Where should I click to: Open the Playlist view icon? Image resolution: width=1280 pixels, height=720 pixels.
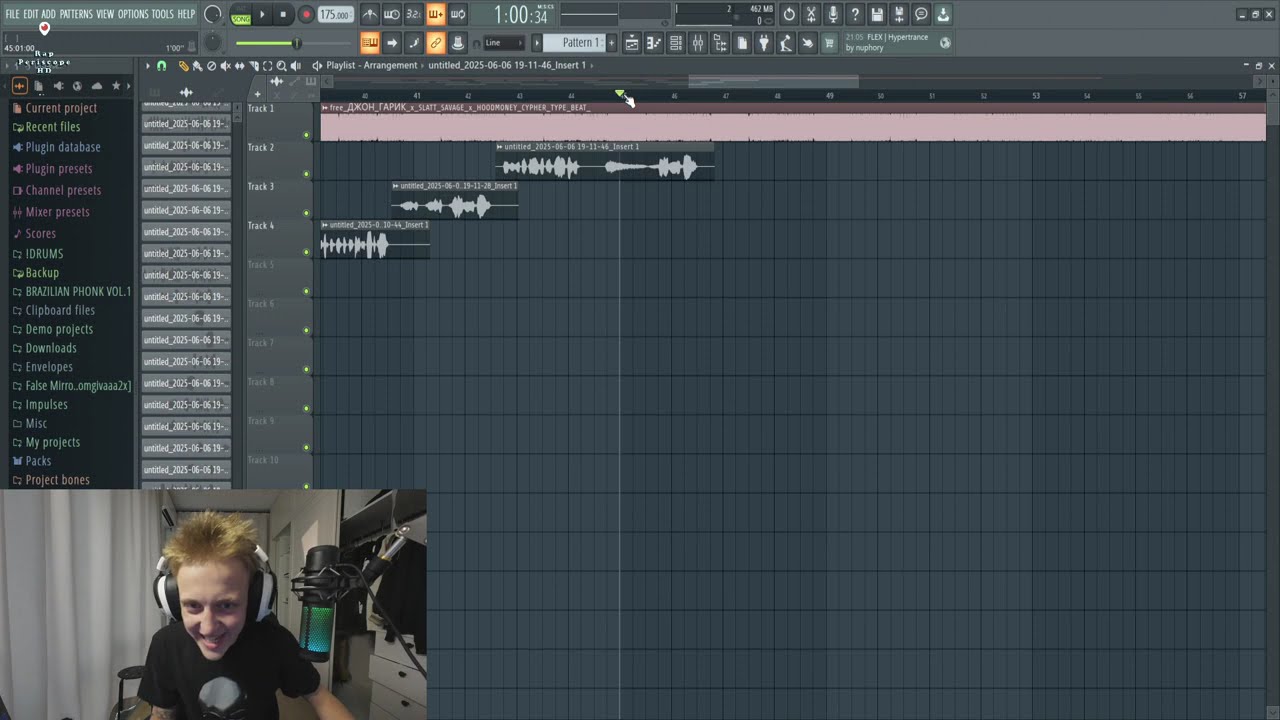pyautogui.click(x=632, y=43)
